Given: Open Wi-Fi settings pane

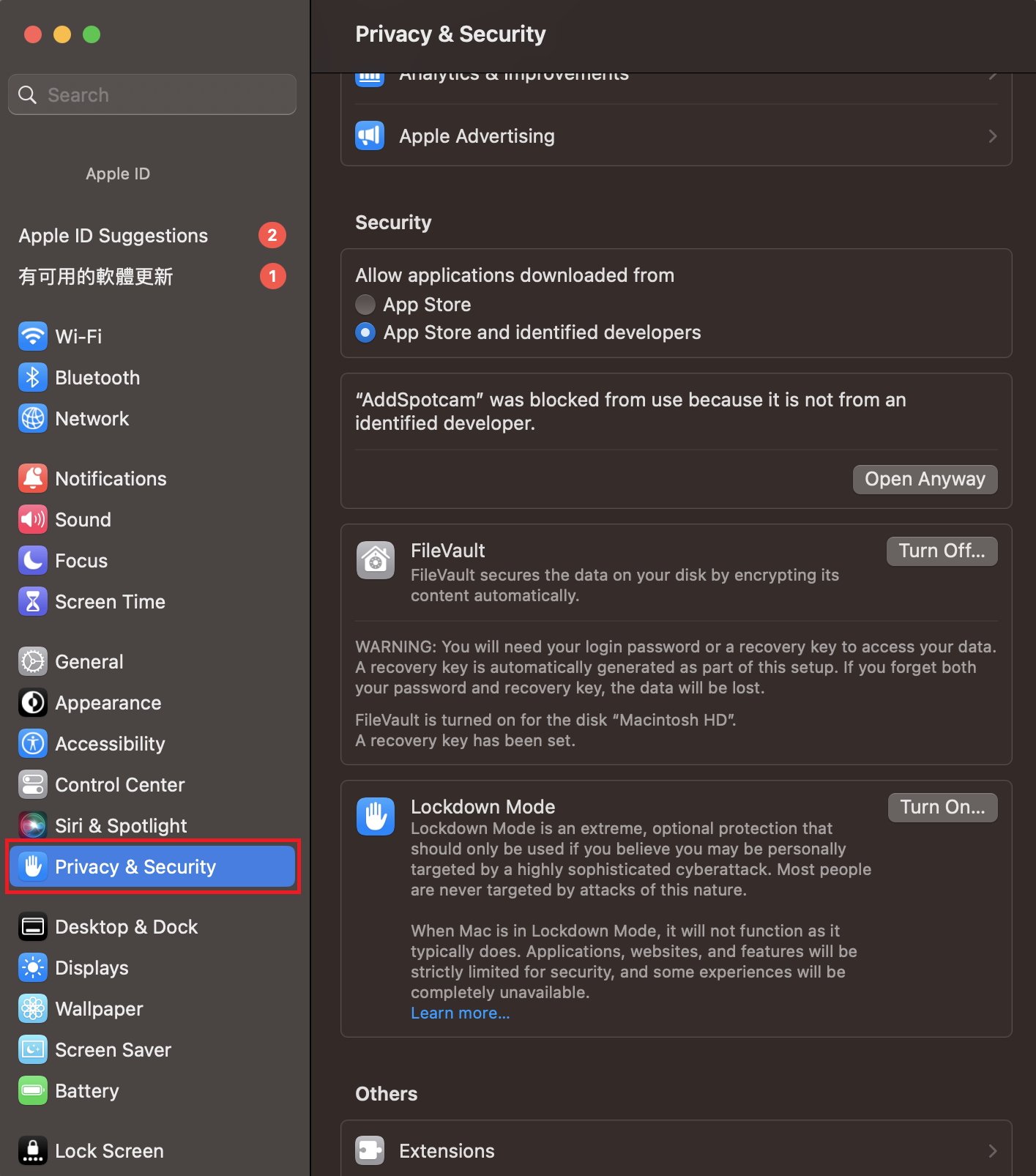Looking at the screenshot, I should click(152, 337).
